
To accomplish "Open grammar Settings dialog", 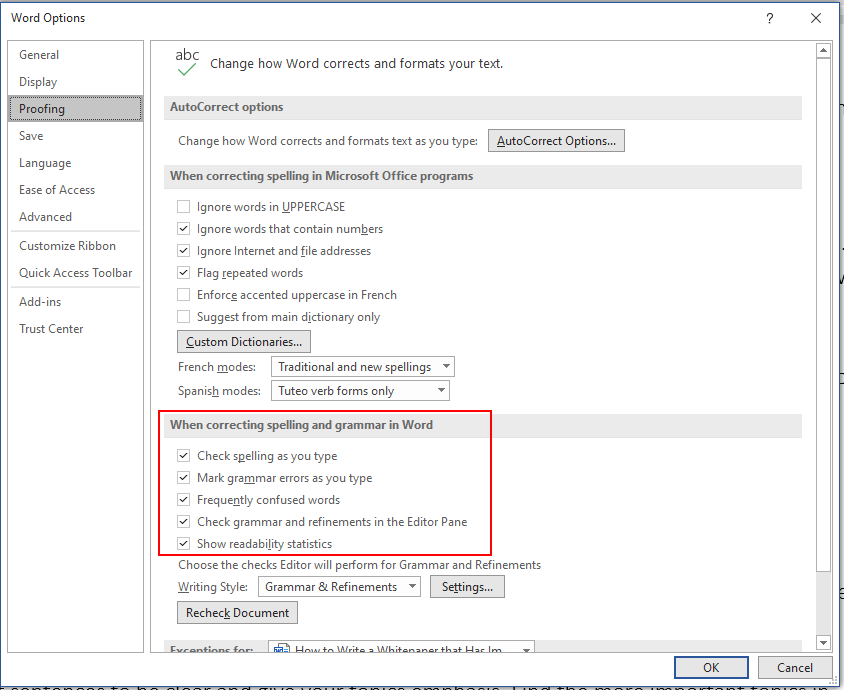I will (467, 587).
